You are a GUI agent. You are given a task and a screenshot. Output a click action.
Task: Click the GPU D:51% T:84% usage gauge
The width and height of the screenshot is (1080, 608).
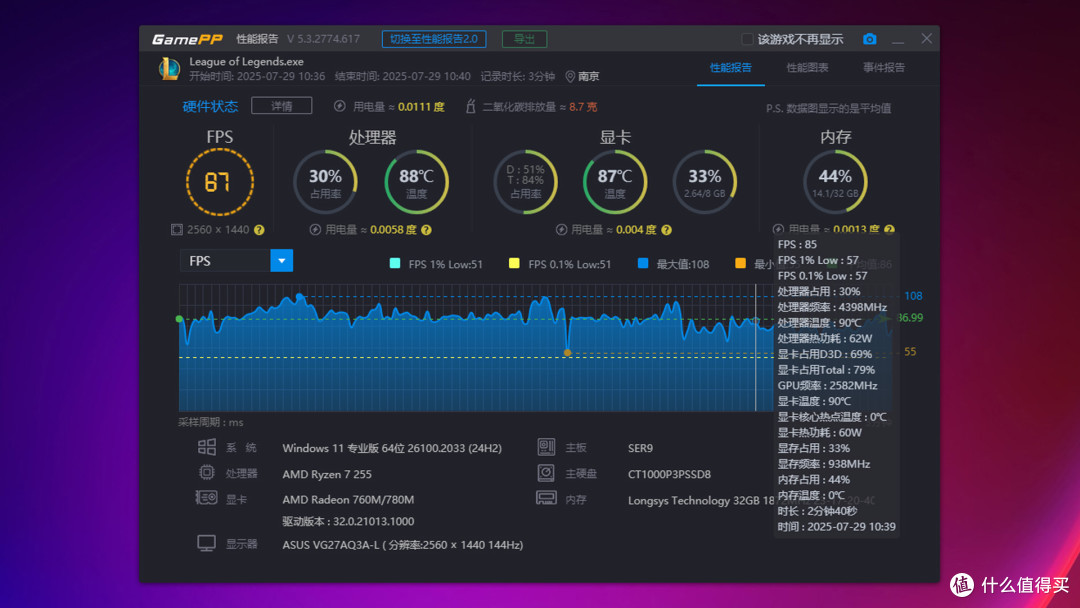pyautogui.click(x=526, y=182)
